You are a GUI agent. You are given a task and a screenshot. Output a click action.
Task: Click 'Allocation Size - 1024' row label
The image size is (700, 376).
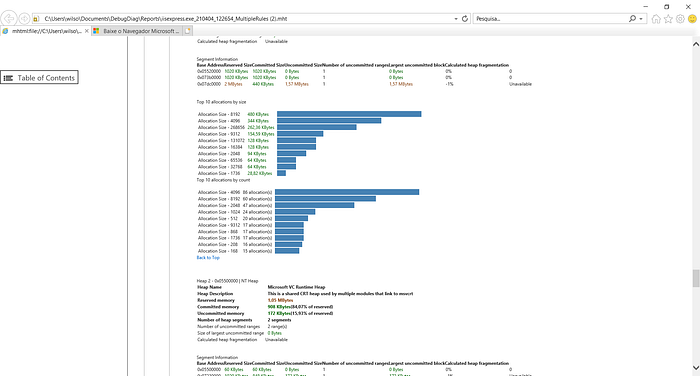219,212
